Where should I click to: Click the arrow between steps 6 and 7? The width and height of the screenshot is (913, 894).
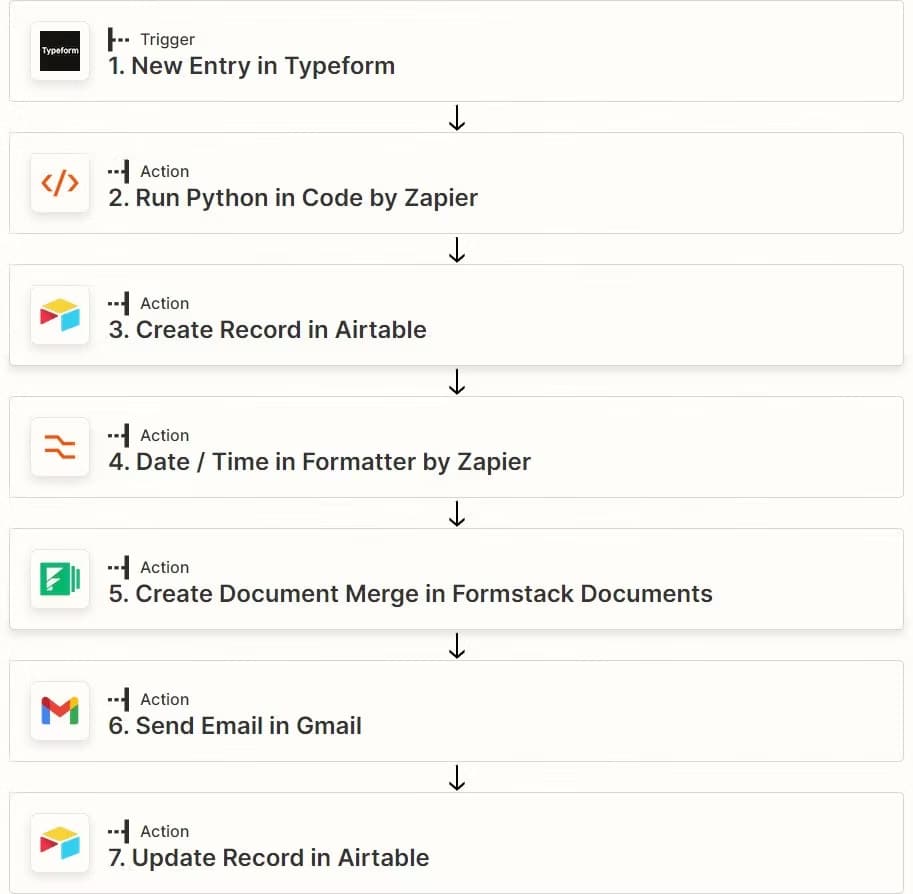pyautogui.click(x=457, y=778)
